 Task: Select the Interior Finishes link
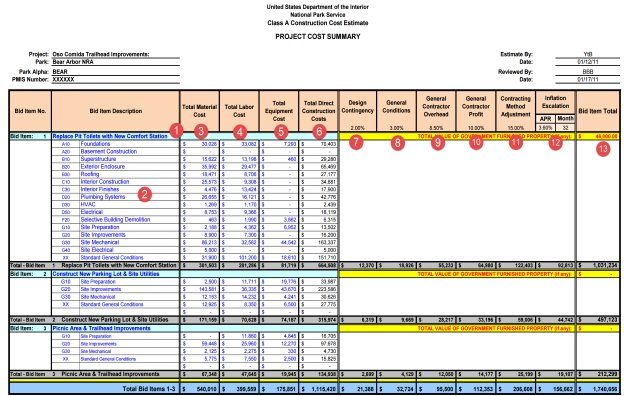(x=100, y=189)
